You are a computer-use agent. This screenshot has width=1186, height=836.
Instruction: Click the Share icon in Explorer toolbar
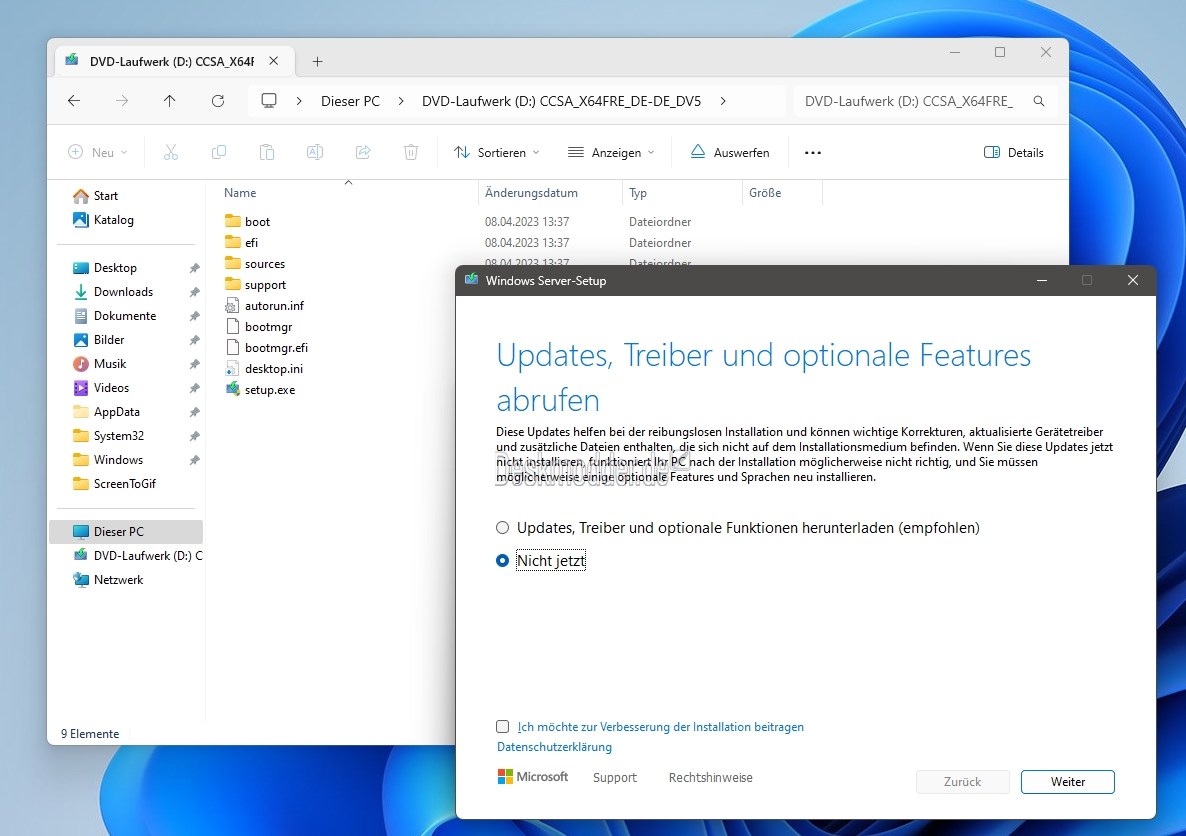coord(363,152)
